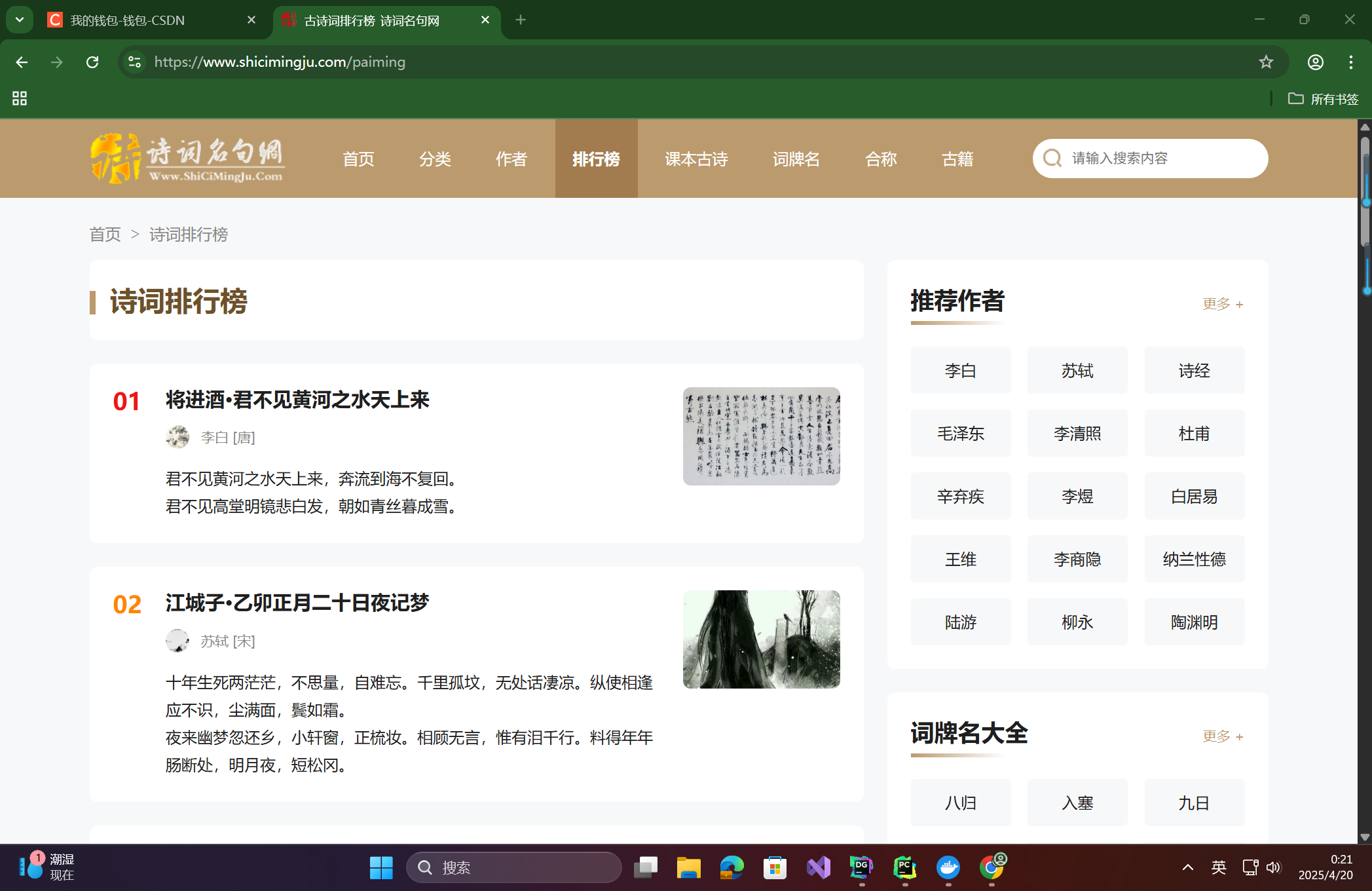This screenshot has width=1372, height=891.
Task: Open poem title 江城子·乙卯正月二十日夜记梦
Action: [297, 603]
